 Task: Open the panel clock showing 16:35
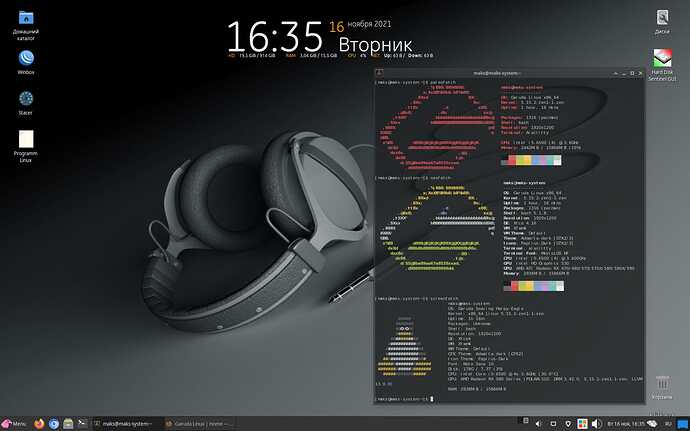click(x=626, y=424)
